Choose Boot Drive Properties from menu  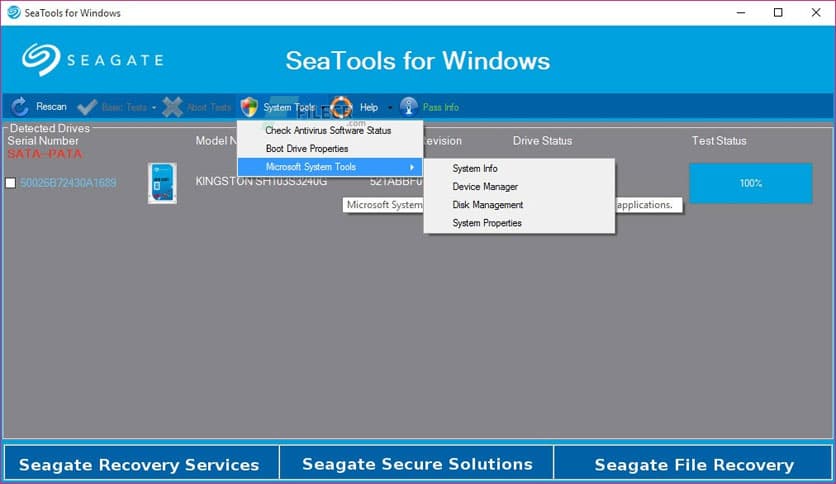click(x=330, y=148)
